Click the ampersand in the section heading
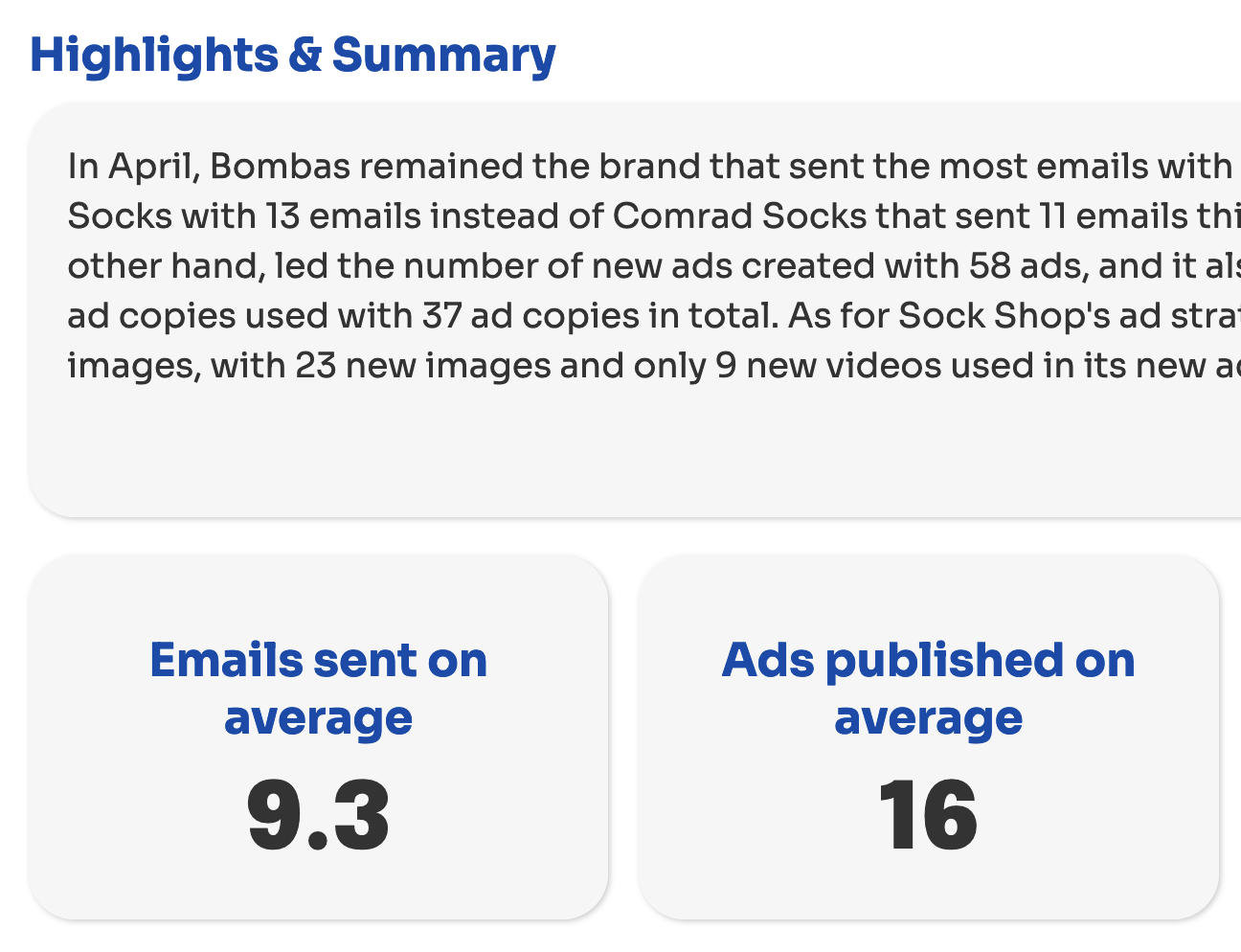This screenshot has width=1241, height=952. (305, 56)
